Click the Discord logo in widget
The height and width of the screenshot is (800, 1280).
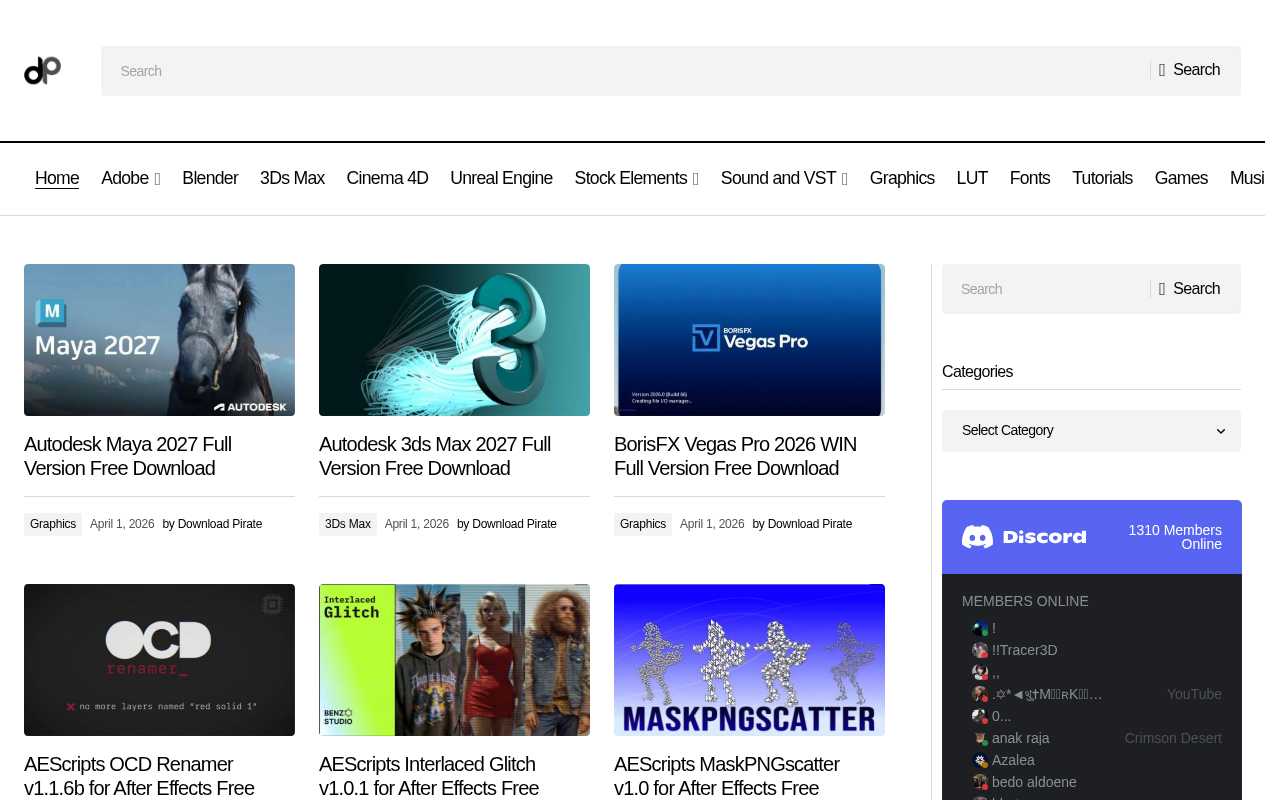(x=1024, y=537)
